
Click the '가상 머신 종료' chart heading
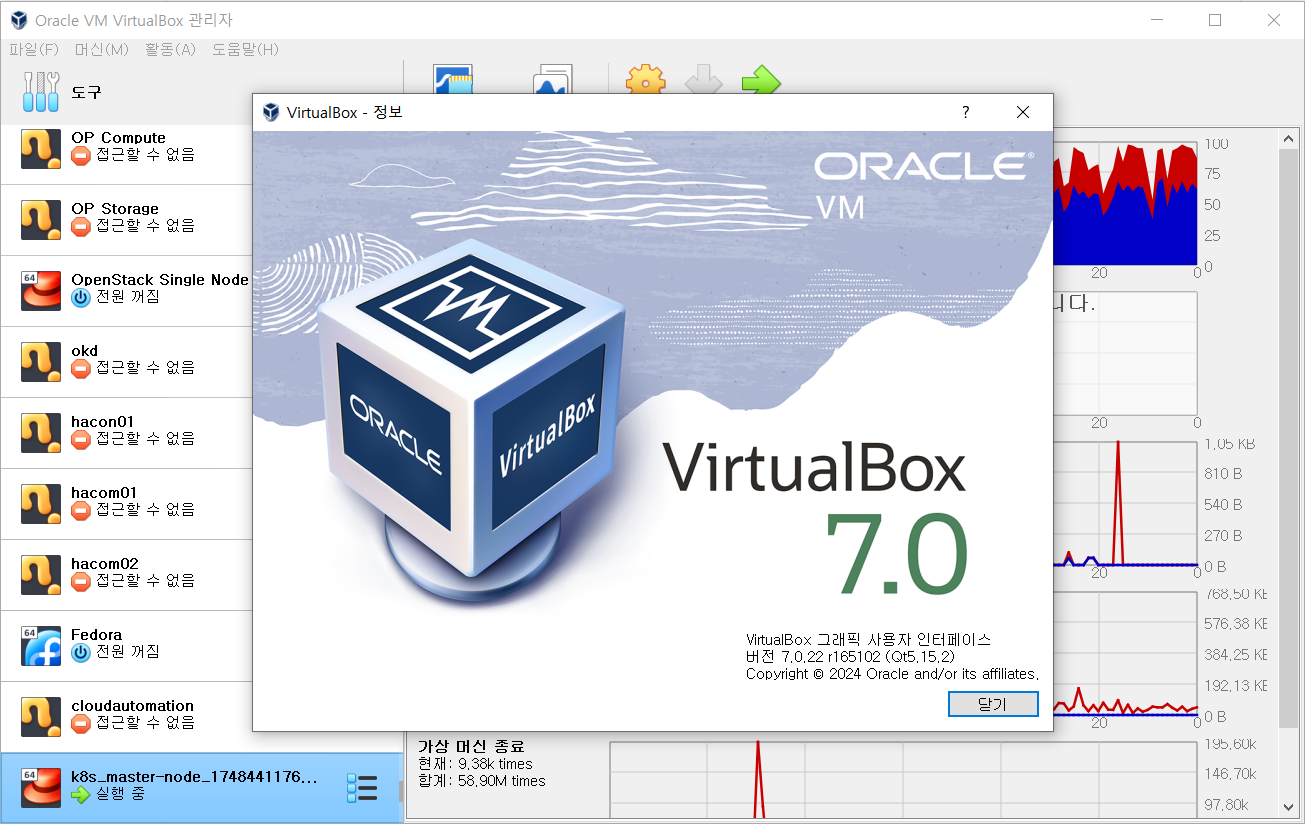pyautogui.click(x=471, y=746)
